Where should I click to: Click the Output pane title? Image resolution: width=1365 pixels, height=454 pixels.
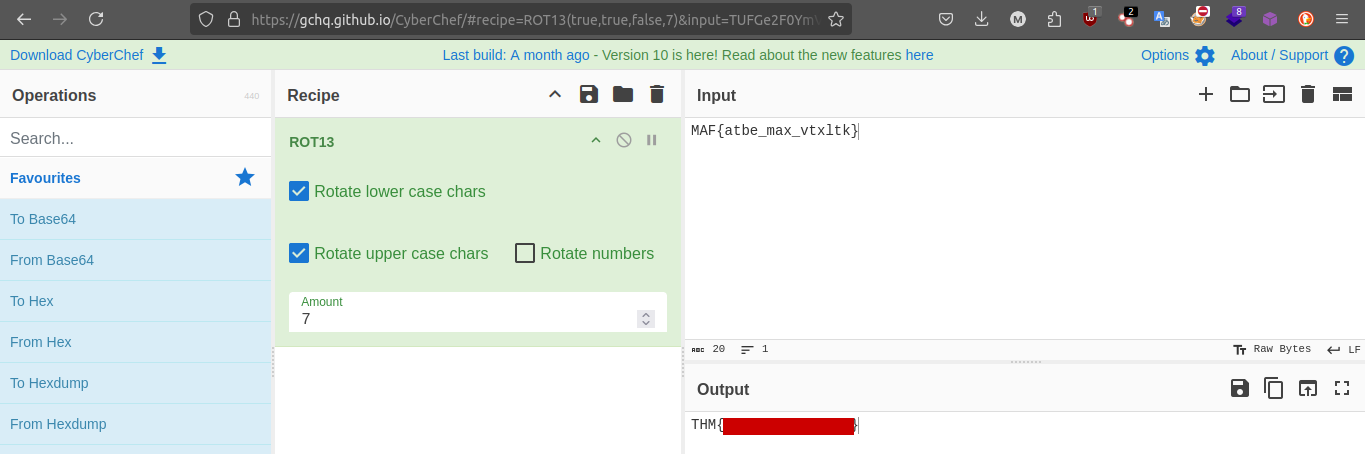tap(723, 389)
